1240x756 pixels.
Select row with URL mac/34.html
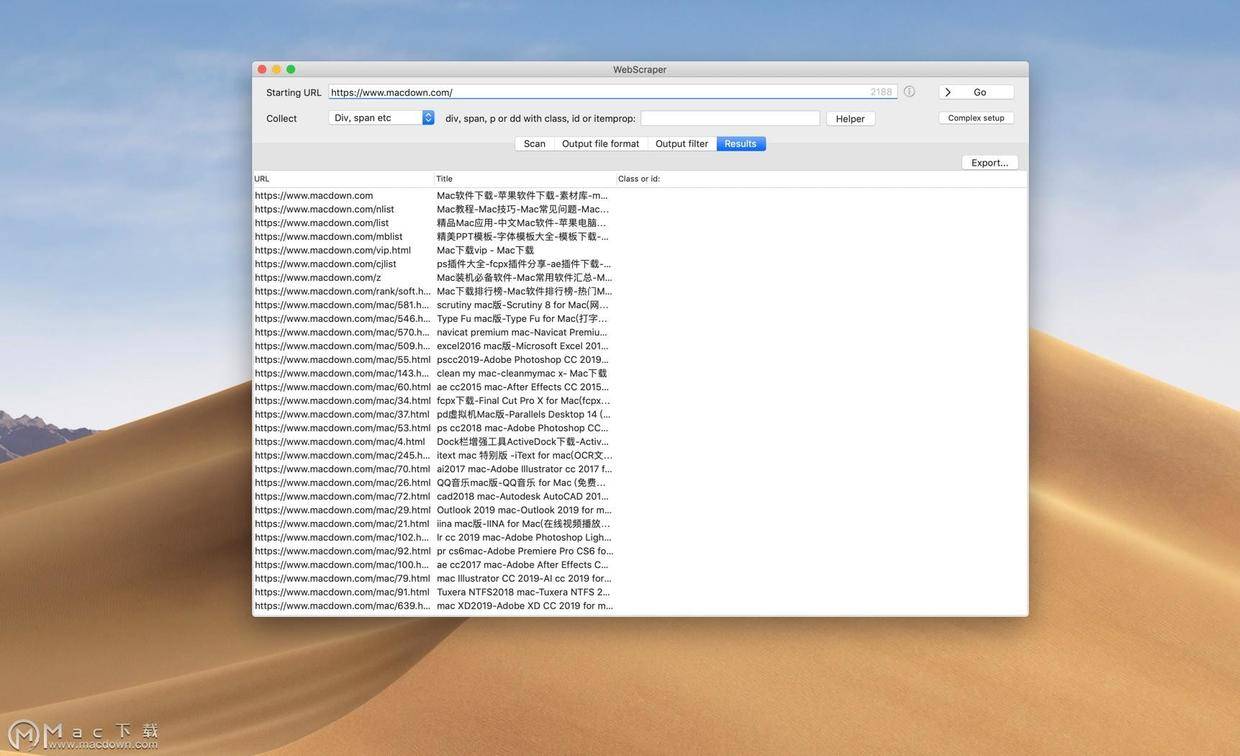[640, 401]
